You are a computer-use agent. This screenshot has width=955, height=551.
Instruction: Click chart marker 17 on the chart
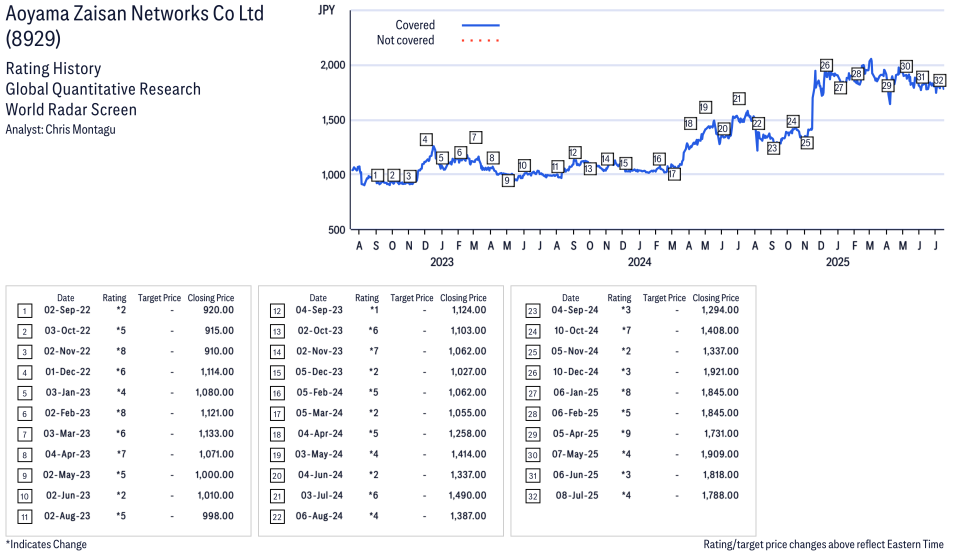click(673, 174)
